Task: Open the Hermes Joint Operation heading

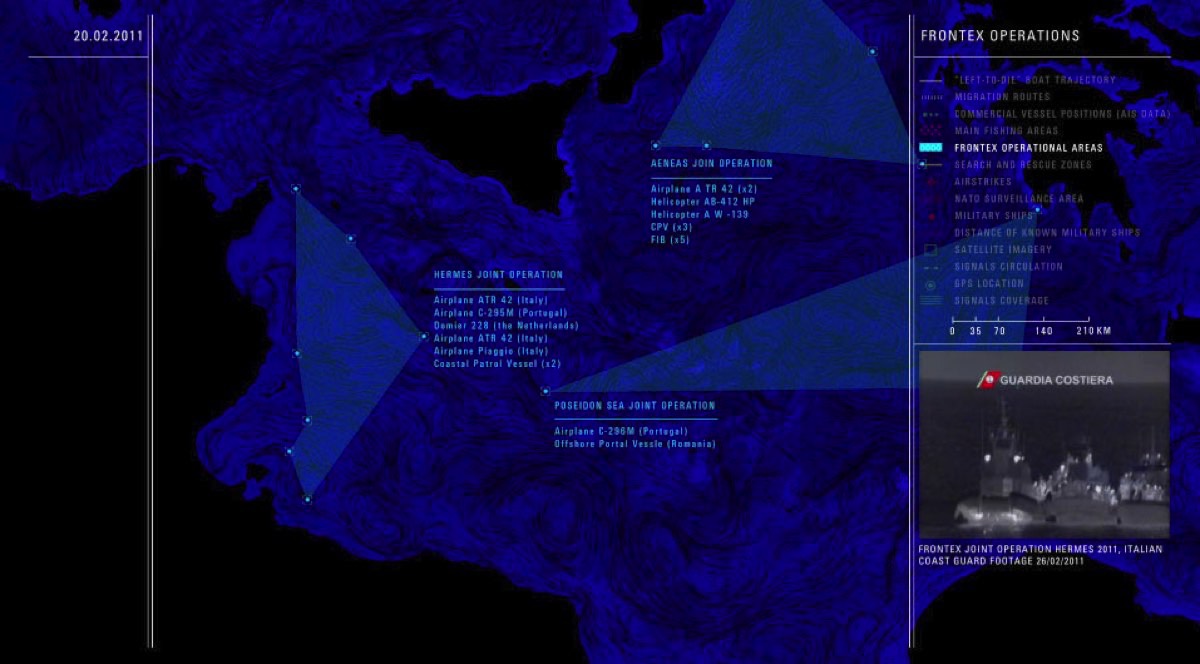Action: (498, 275)
